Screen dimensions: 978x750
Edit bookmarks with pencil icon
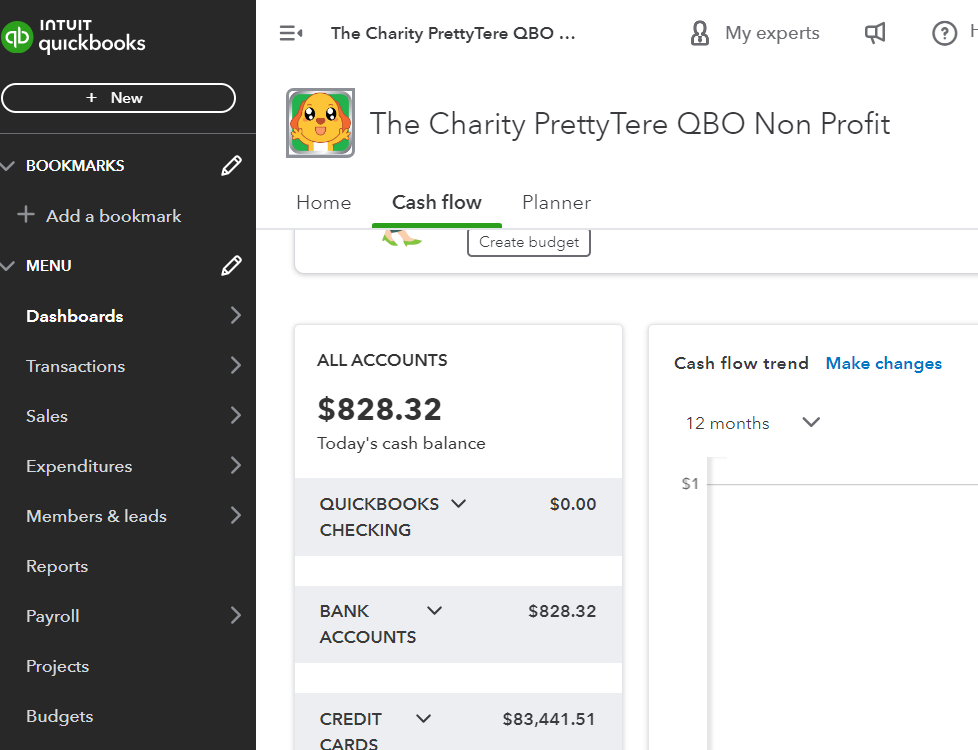(x=231, y=166)
